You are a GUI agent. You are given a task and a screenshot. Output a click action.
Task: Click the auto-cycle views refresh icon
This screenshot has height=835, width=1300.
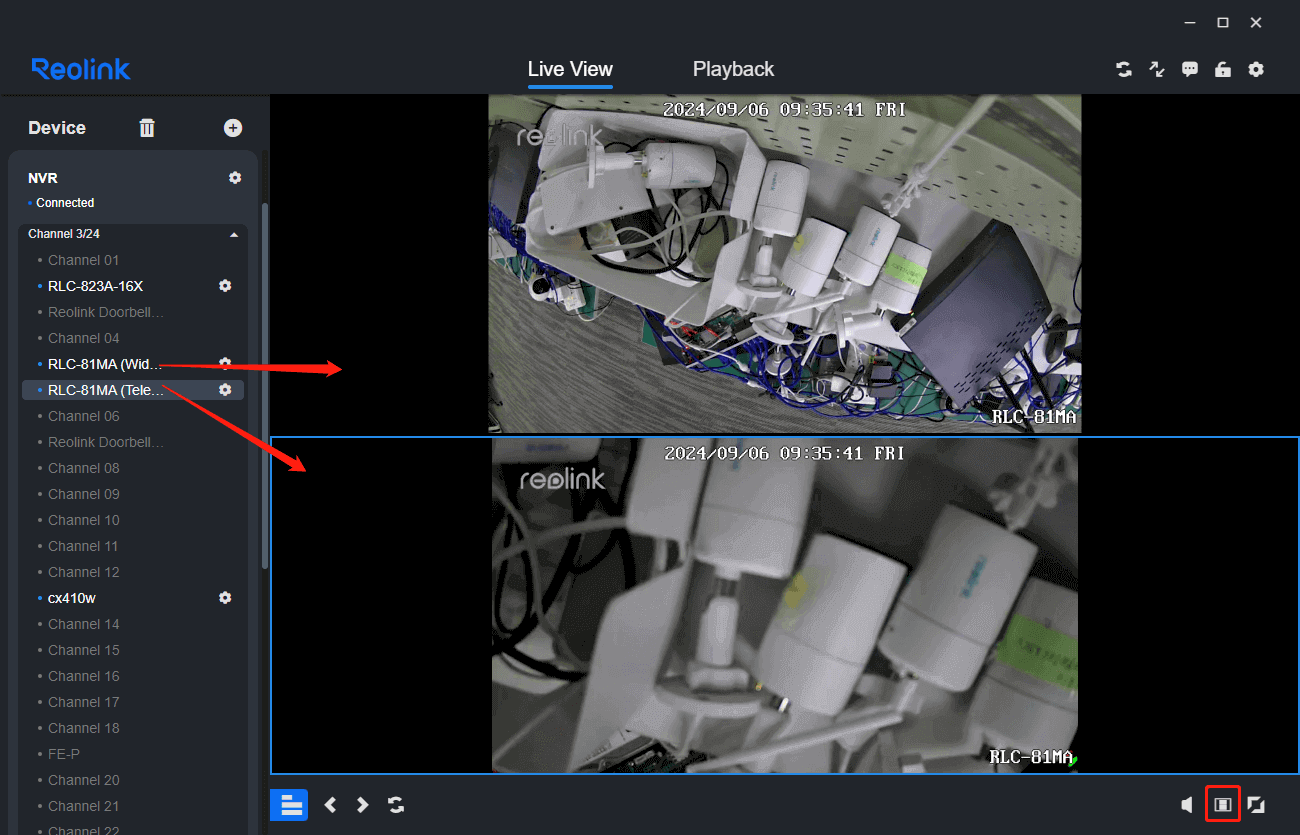point(396,804)
